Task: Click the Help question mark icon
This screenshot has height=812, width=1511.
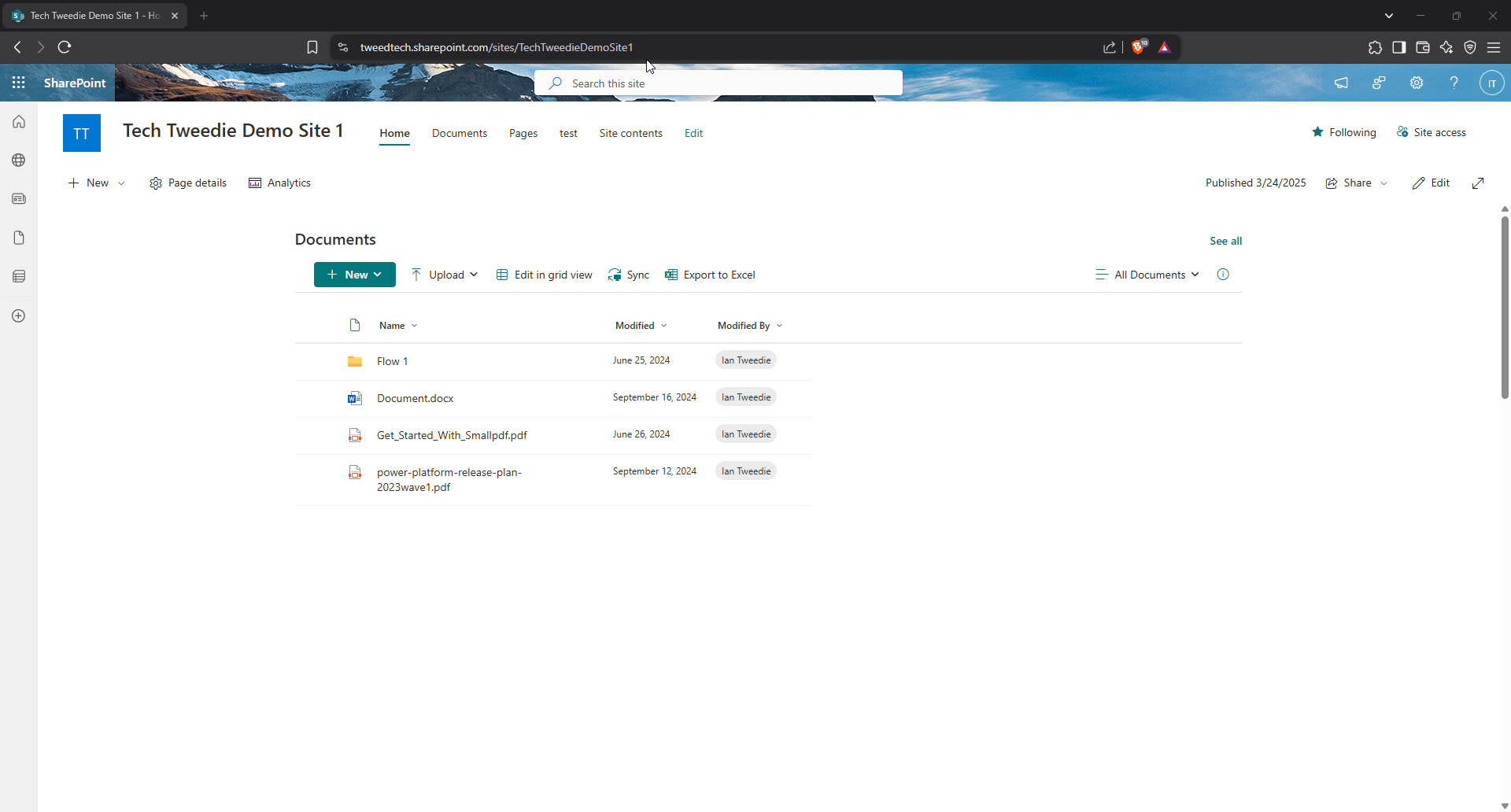Action: (x=1454, y=83)
